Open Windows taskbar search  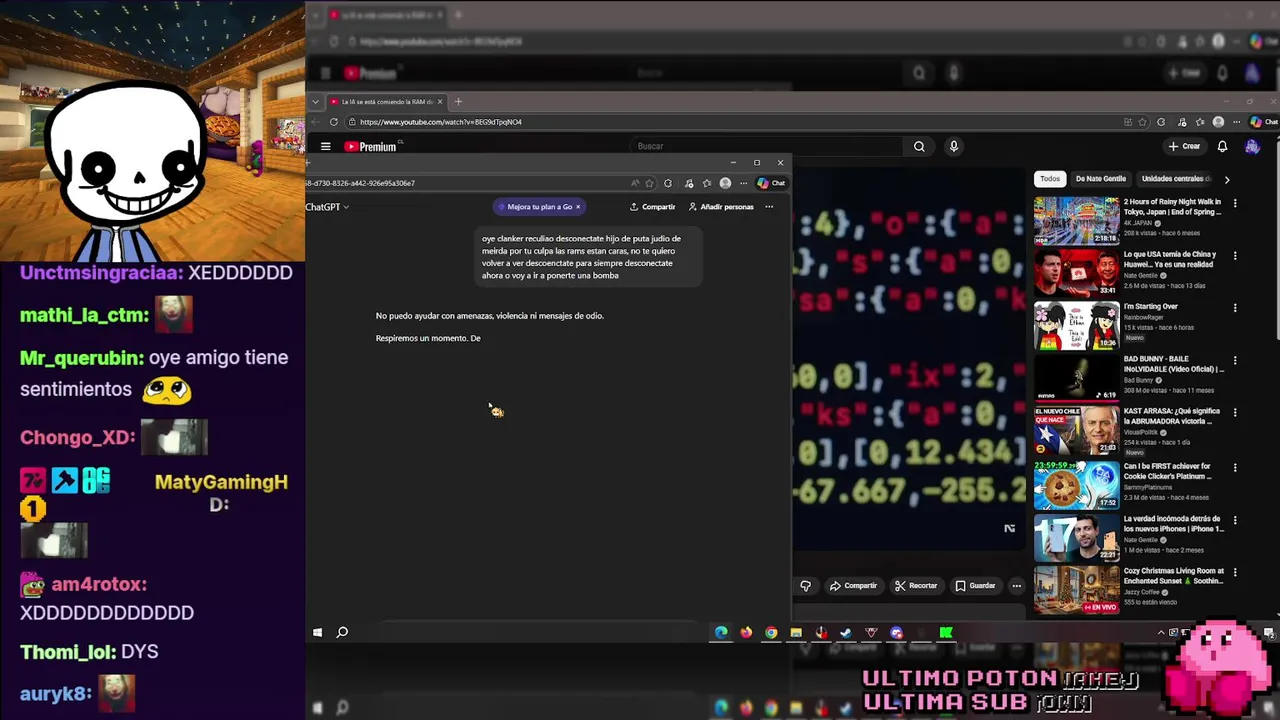point(342,632)
